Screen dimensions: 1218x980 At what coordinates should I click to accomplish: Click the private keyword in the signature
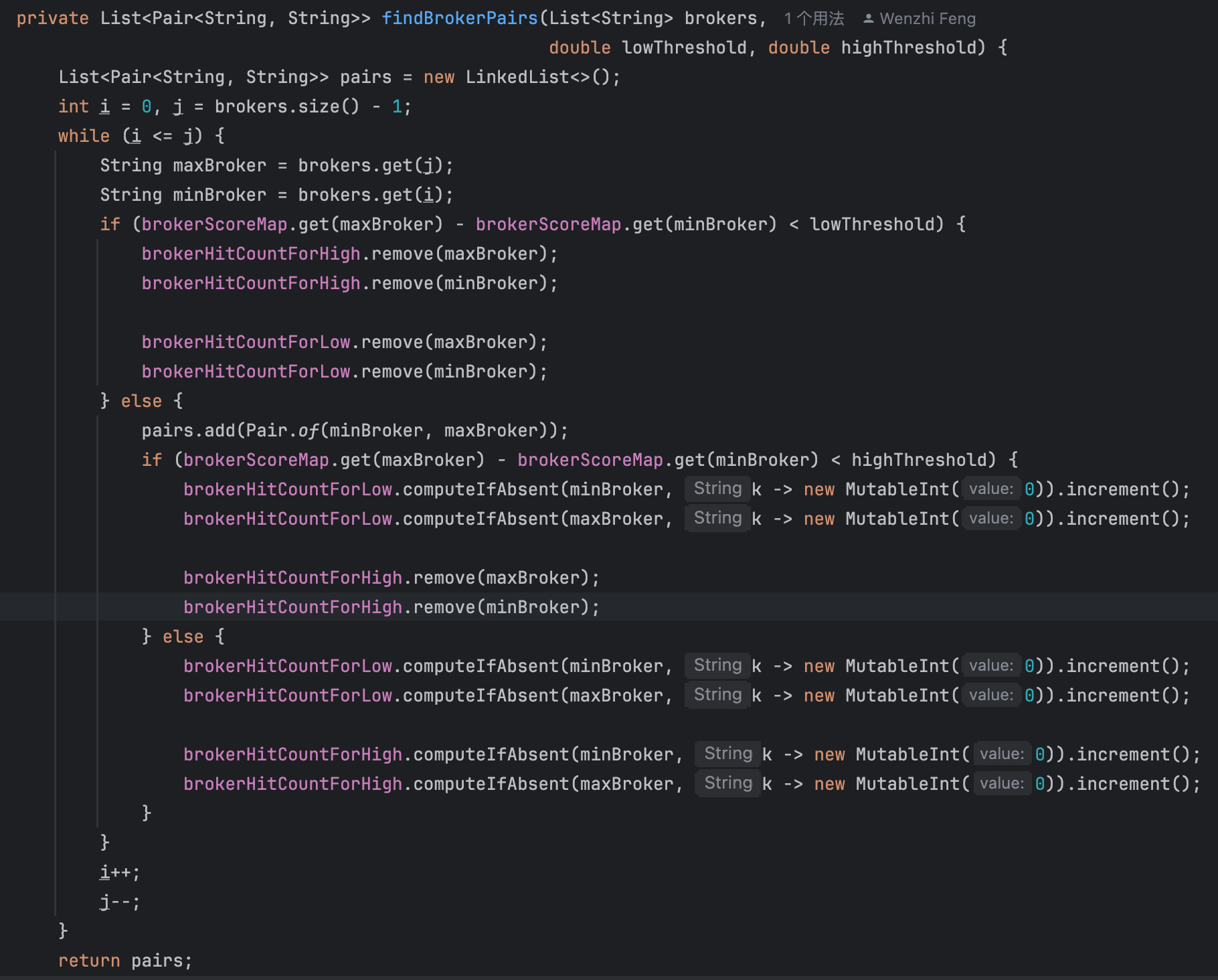pos(52,18)
